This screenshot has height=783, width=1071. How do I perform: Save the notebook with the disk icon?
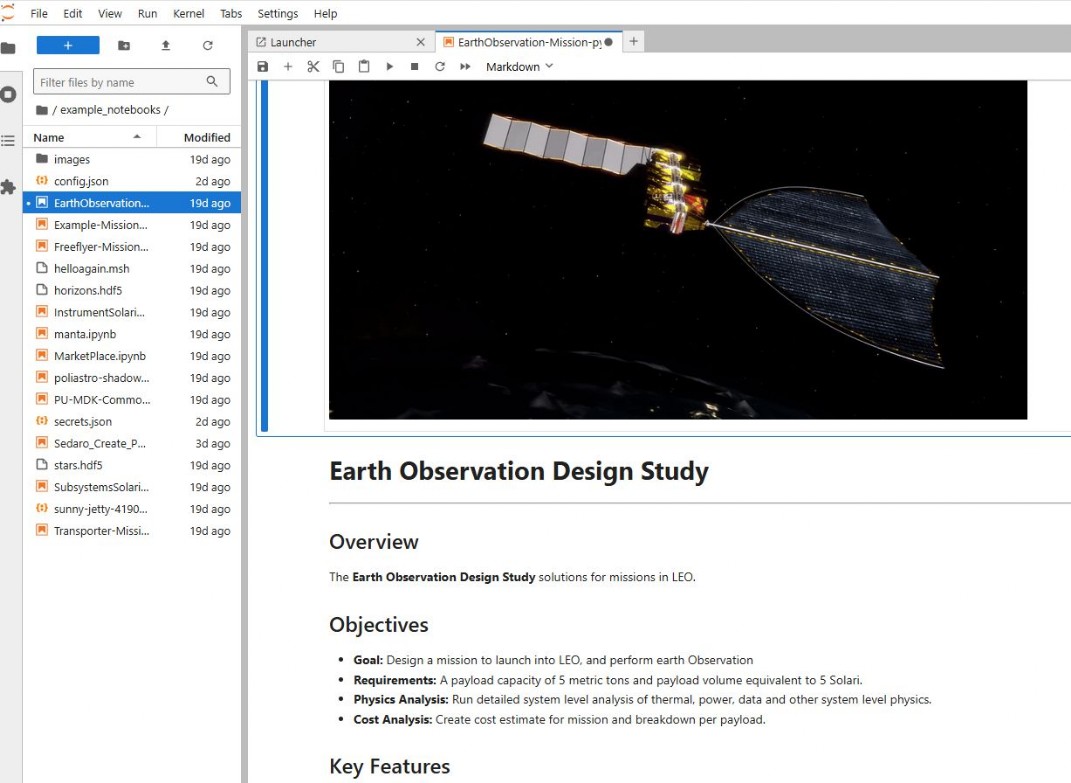coord(263,67)
